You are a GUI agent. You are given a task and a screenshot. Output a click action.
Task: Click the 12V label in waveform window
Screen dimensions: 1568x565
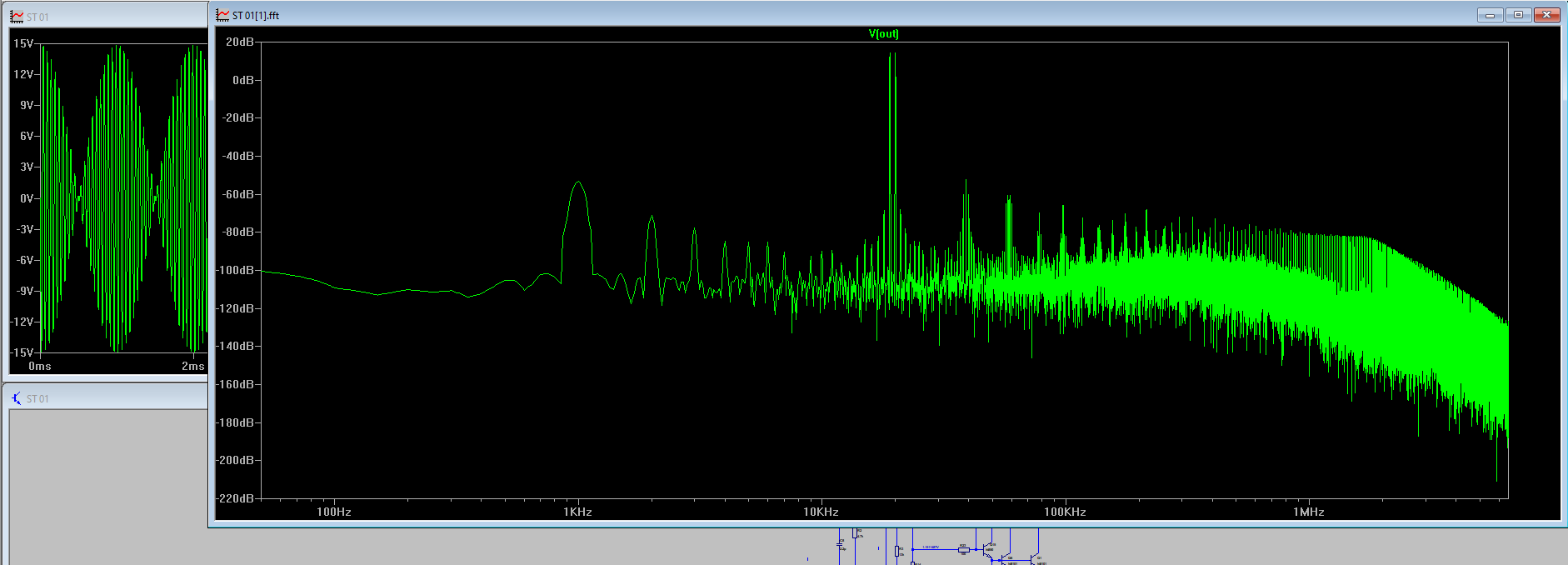(23, 74)
